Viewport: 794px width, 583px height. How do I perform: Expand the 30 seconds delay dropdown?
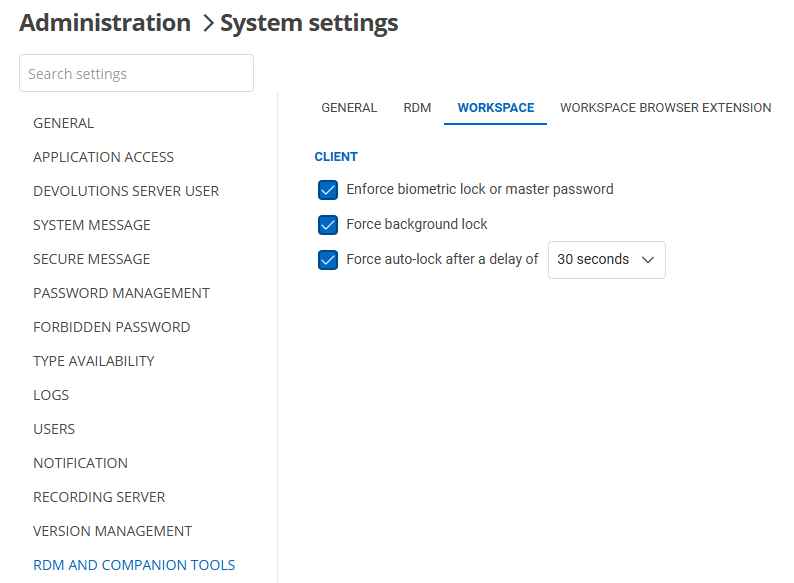point(606,260)
